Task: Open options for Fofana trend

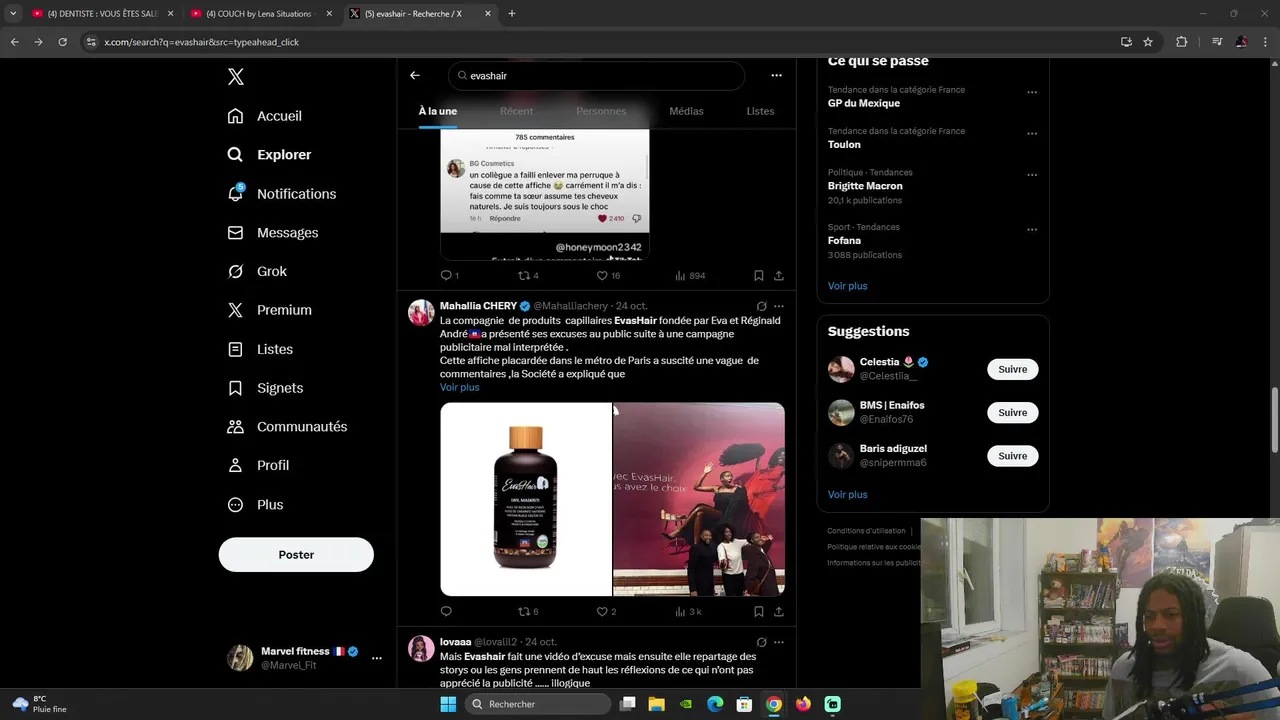Action: coord(1032,230)
